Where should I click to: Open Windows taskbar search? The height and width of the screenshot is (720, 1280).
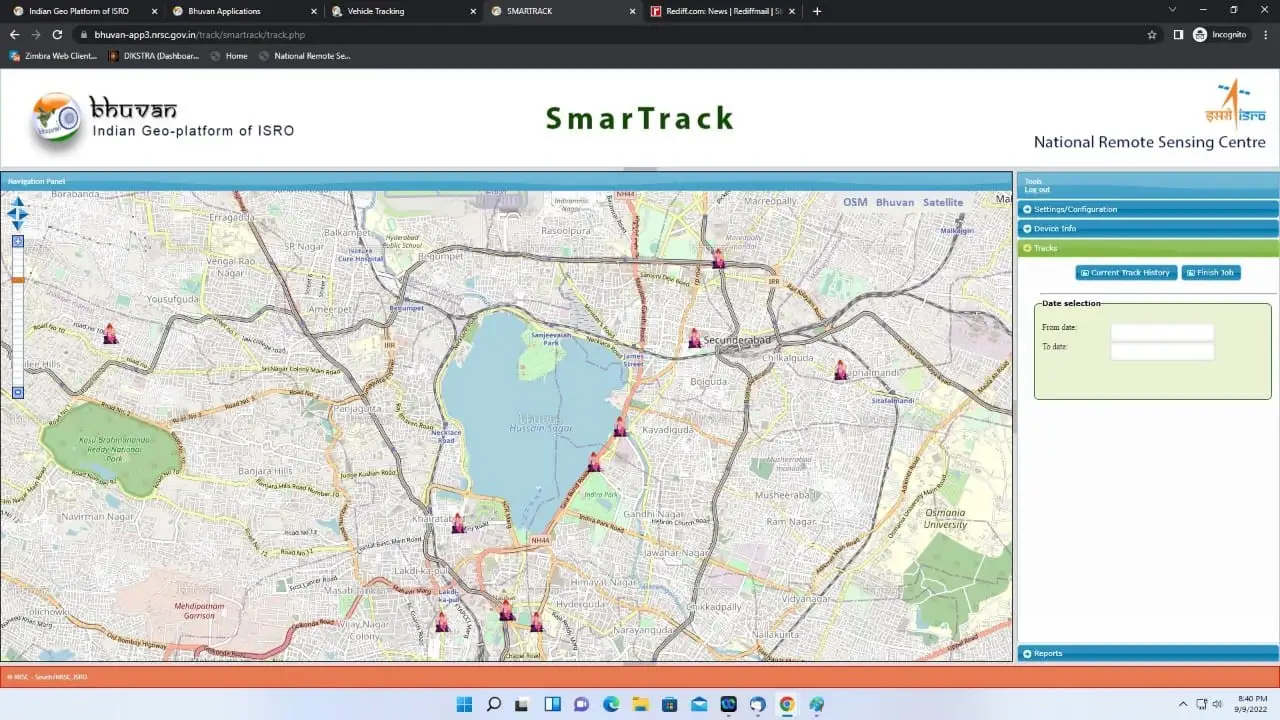coord(493,704)
